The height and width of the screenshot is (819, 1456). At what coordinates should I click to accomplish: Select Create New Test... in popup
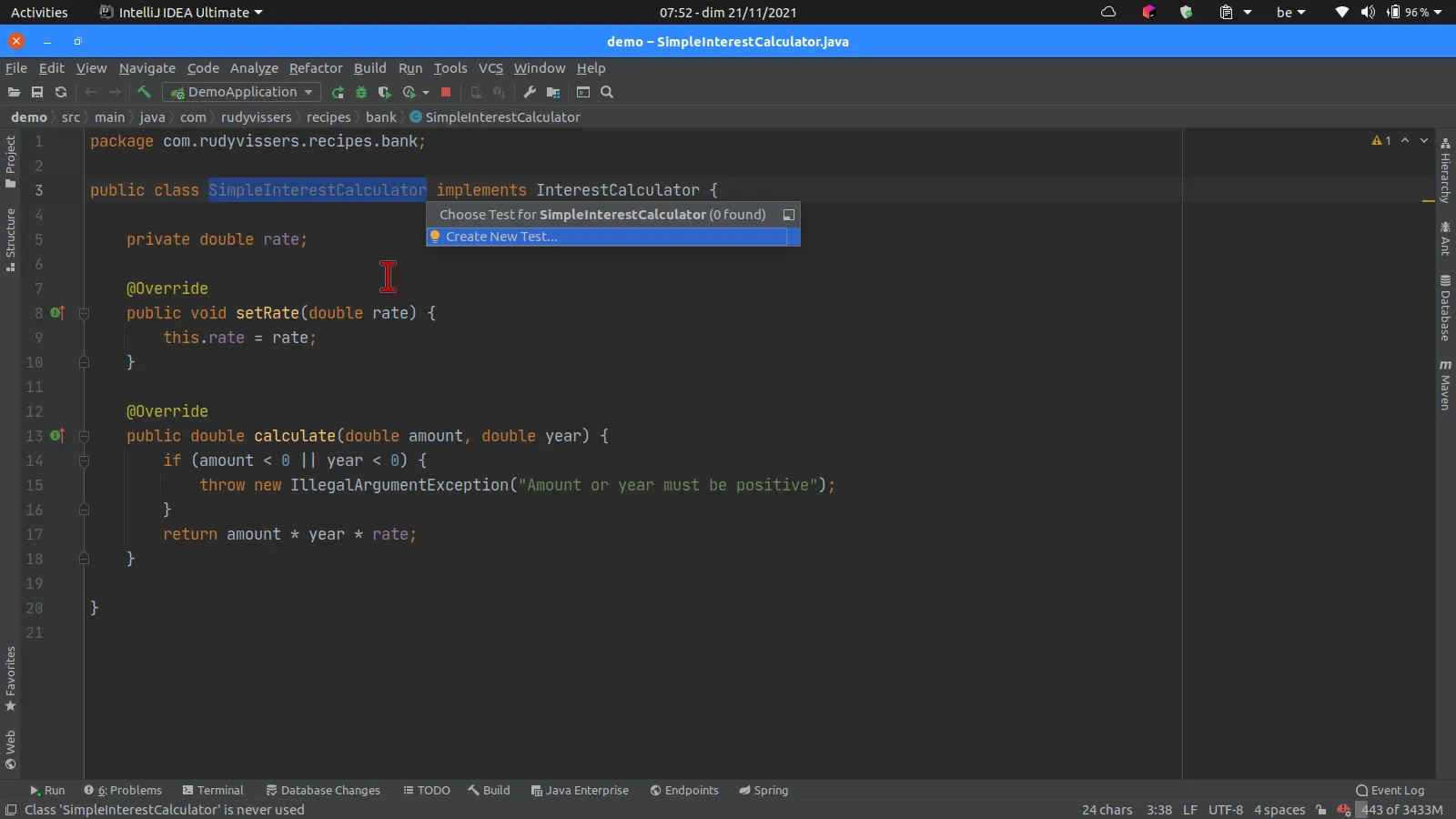point(501,237)
